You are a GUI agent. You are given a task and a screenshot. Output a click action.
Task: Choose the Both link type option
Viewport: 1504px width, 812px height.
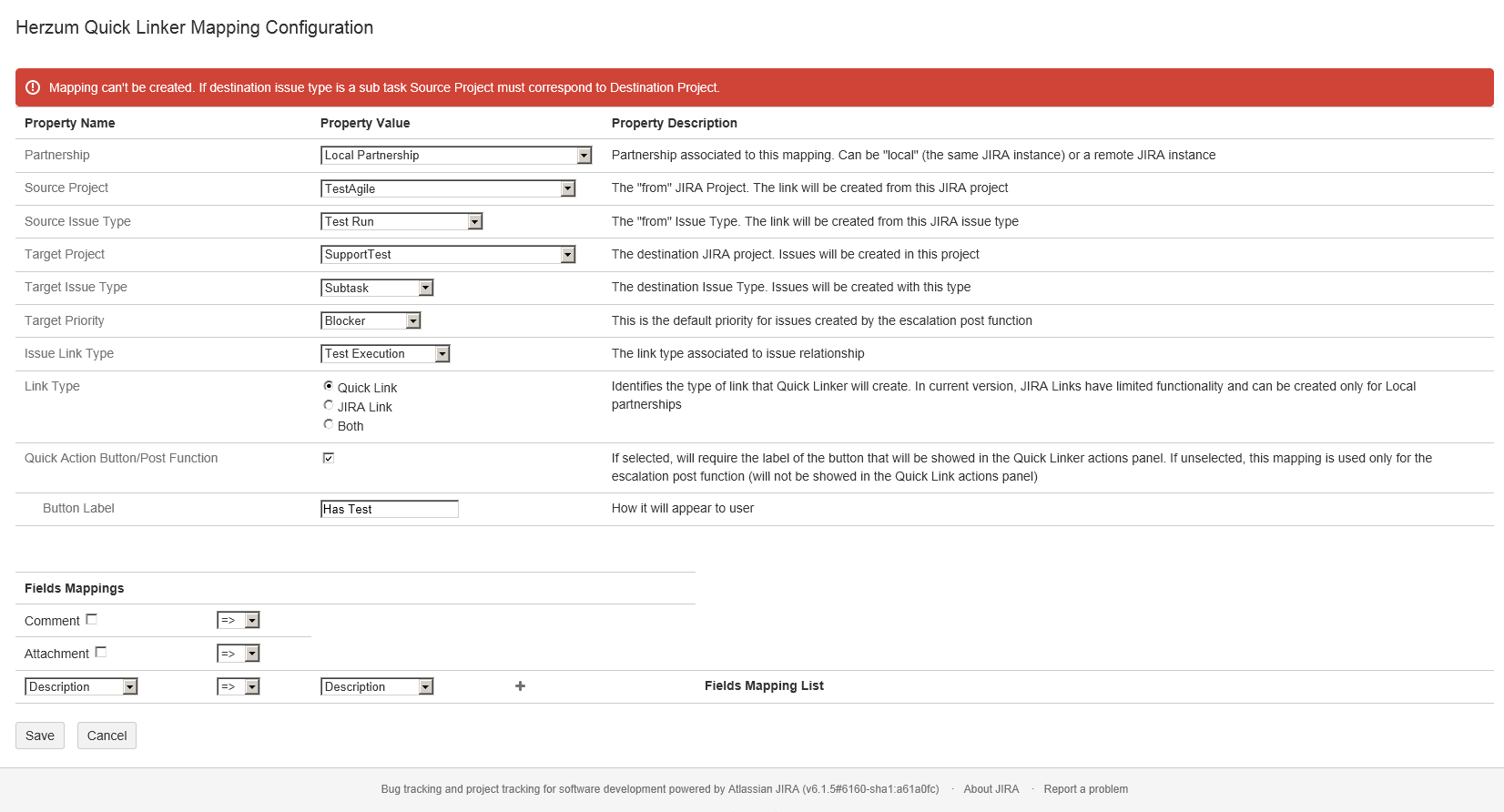tap(329, 424)
